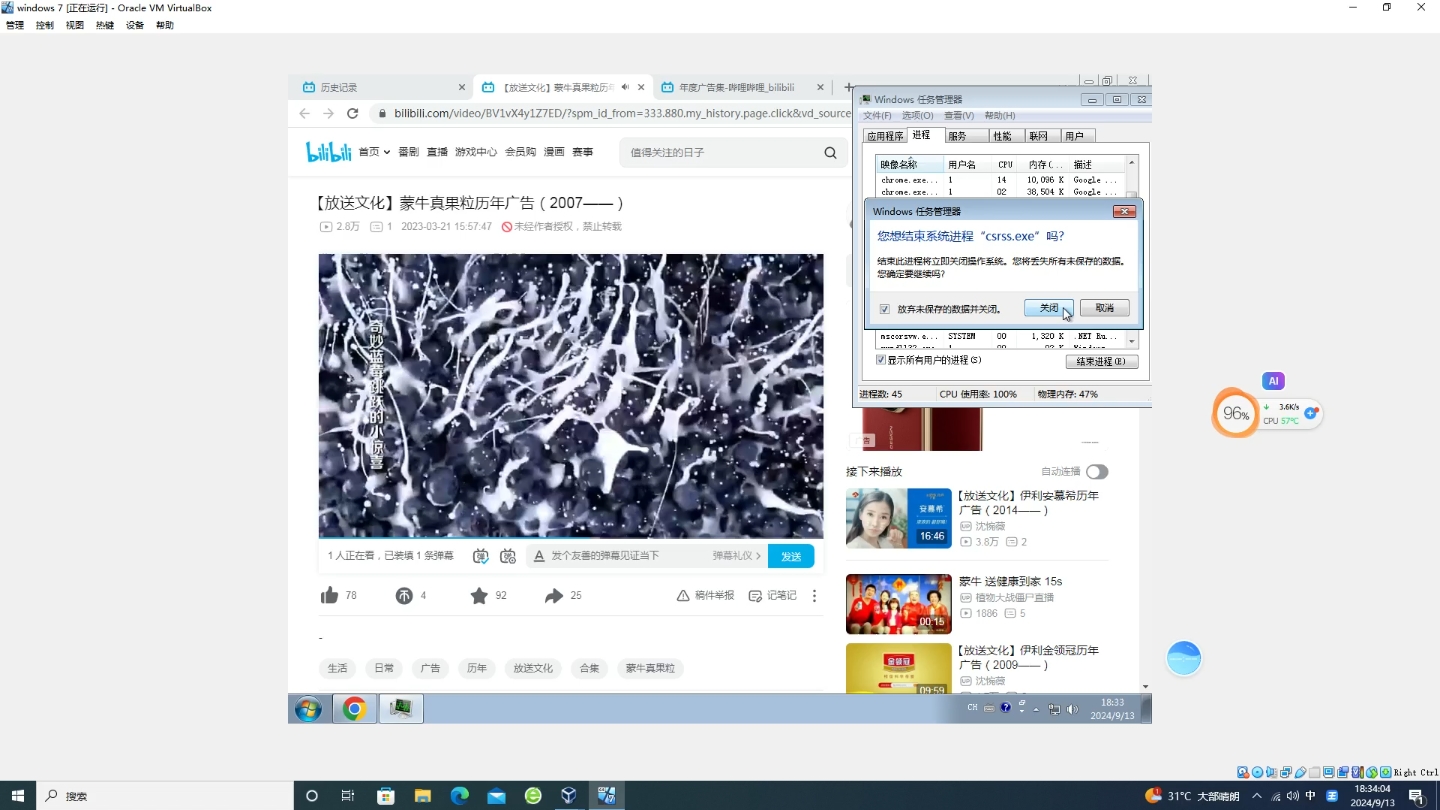Image resolution: width=1440 pixels, height=810 pixels.
Task: Share the video with the share arrow
Action: pyautogui.click(x=554, y=596)
